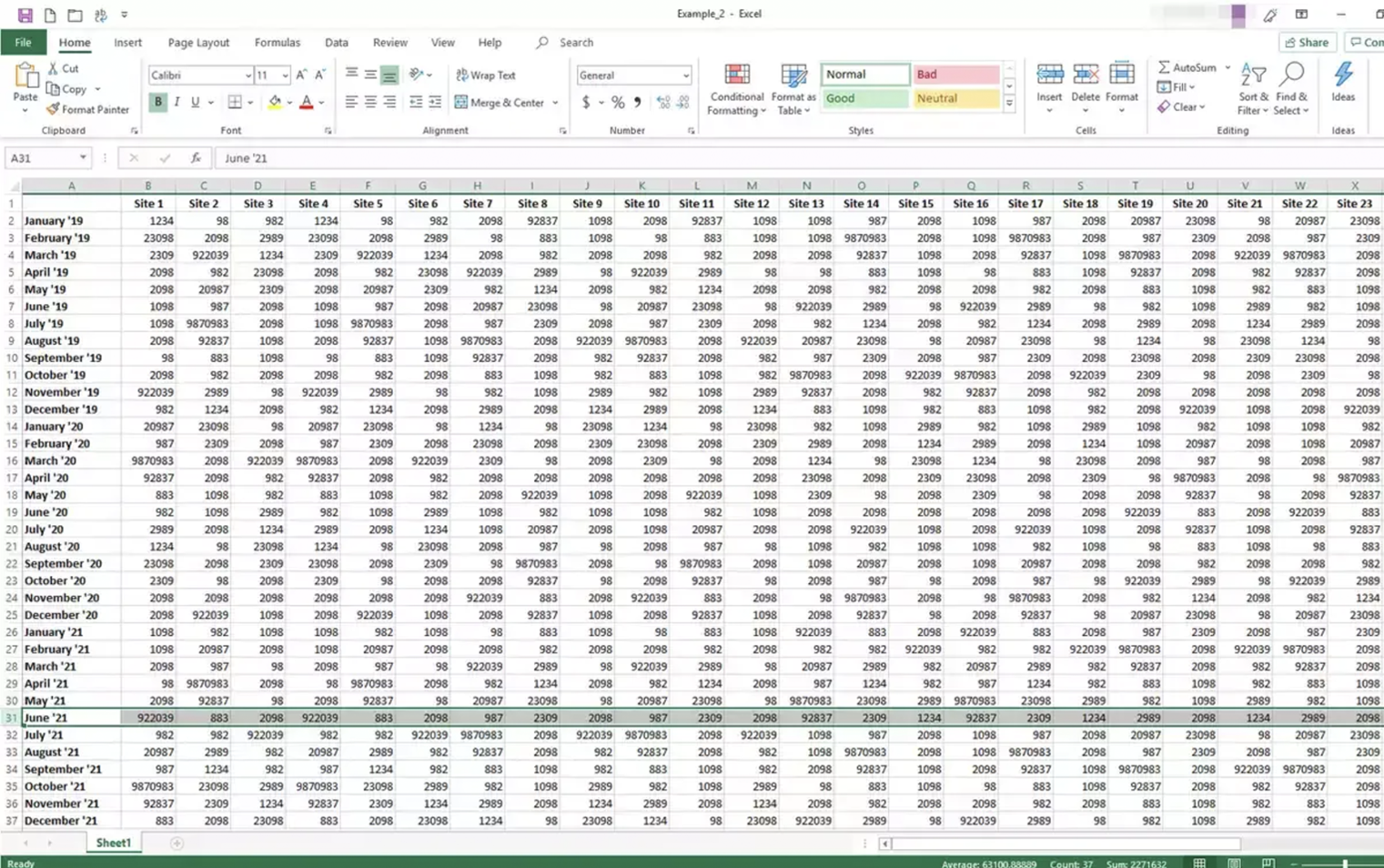Apply the Good cell style
The width and height of the screenshot is (1384, 868).
(x=864, y=98)
